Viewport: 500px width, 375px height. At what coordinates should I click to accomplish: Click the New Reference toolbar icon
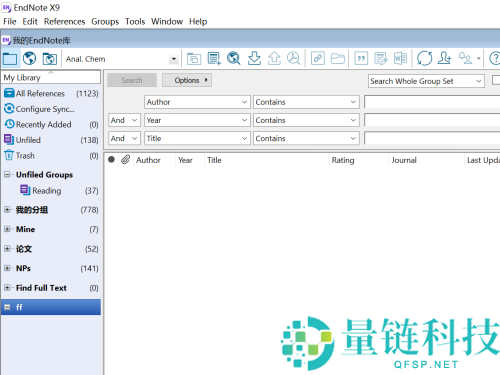click(x=214, y=59)
